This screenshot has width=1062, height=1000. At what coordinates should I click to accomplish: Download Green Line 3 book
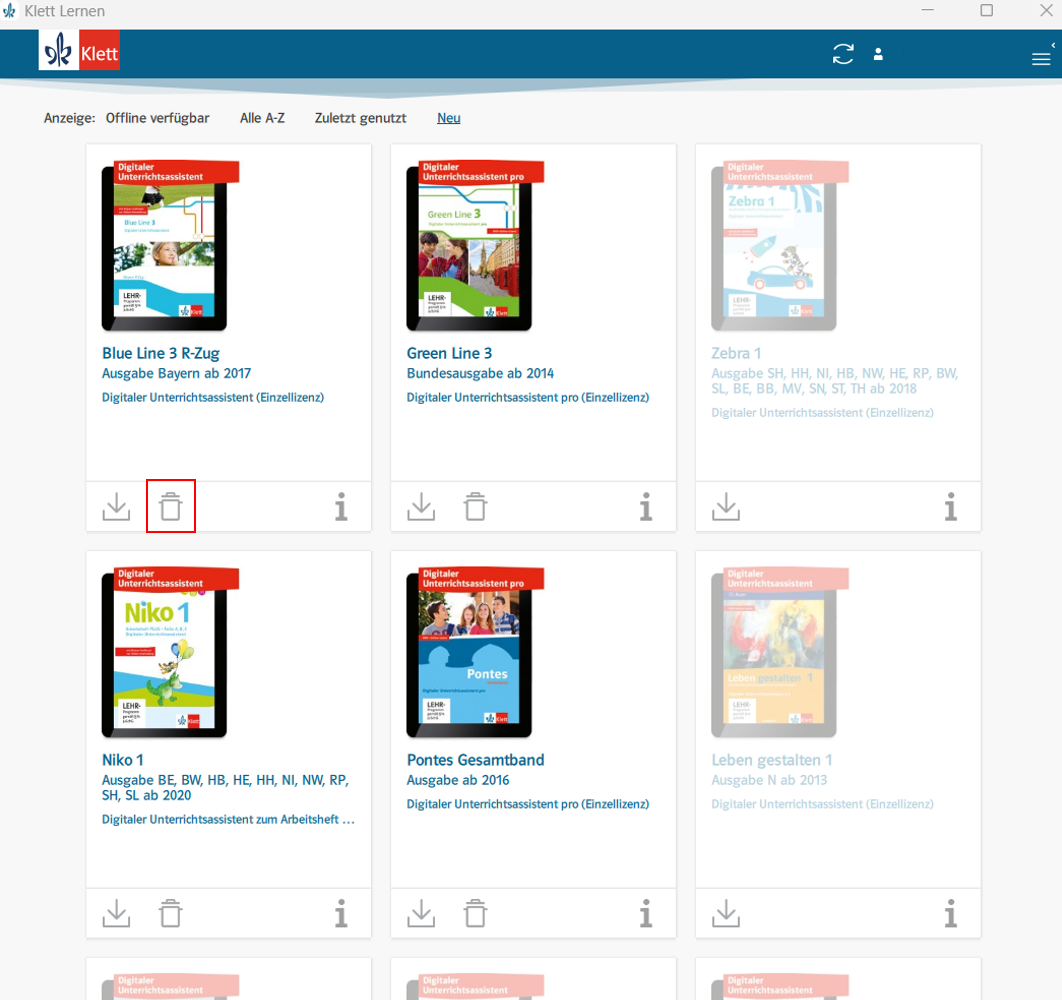point(421,506)
